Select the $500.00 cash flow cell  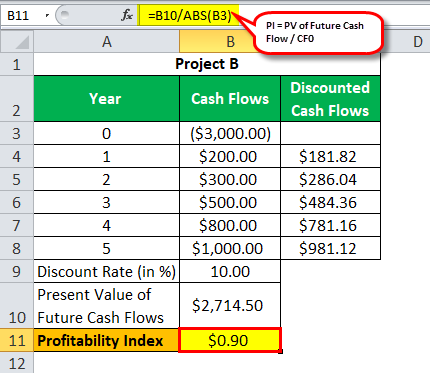(230, 202)
